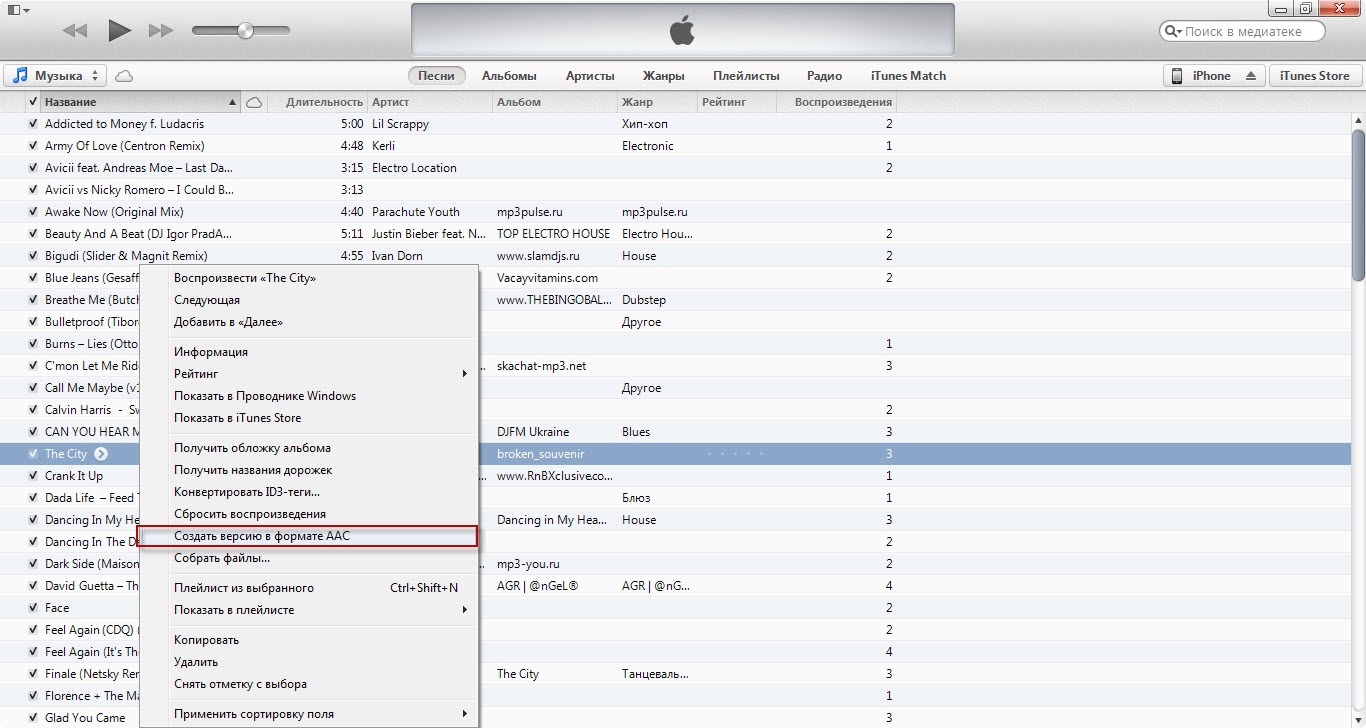Choose Снять отметку с выбора

[309, 684]
